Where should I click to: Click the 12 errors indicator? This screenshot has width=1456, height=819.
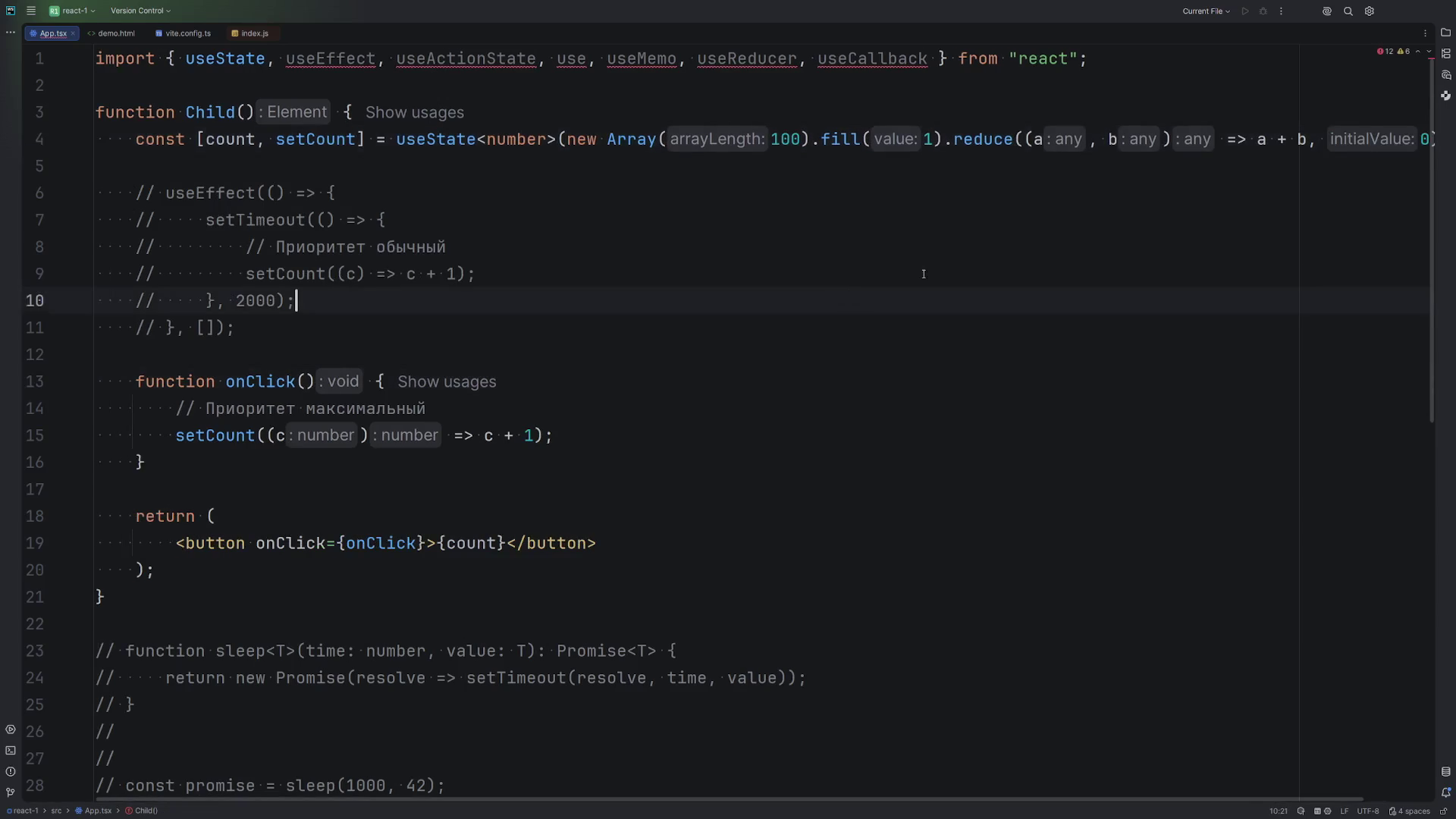tap(1385, 52)
